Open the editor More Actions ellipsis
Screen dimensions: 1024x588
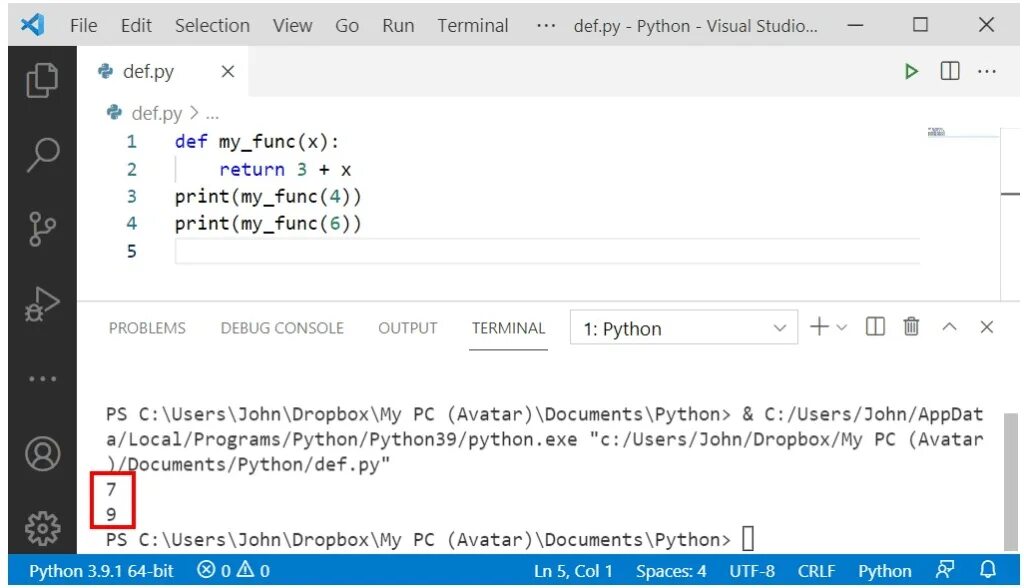(x=987, y=71)
